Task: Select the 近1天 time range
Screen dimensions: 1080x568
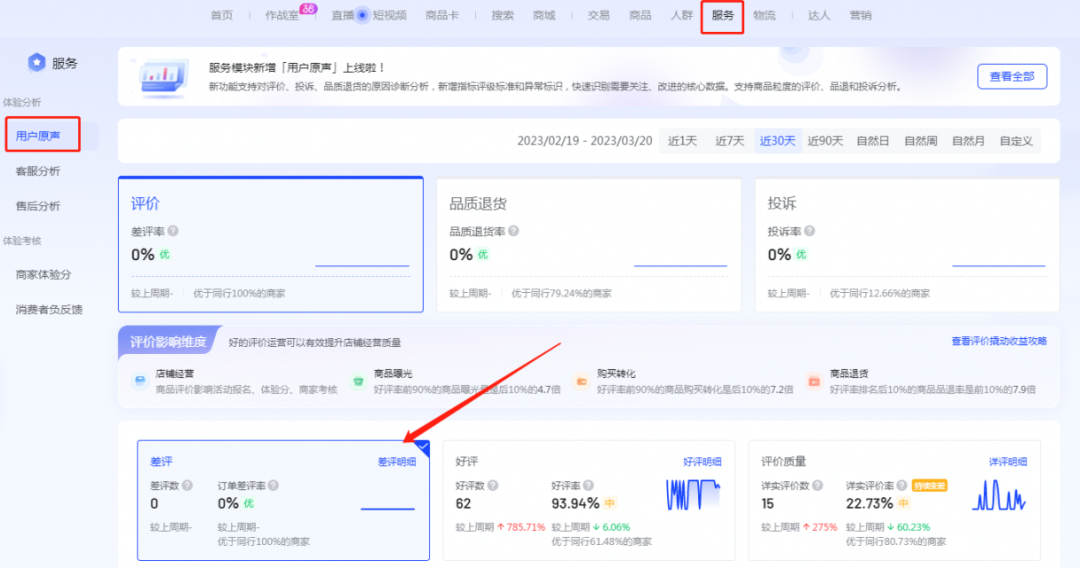Action: click(682, 140)
